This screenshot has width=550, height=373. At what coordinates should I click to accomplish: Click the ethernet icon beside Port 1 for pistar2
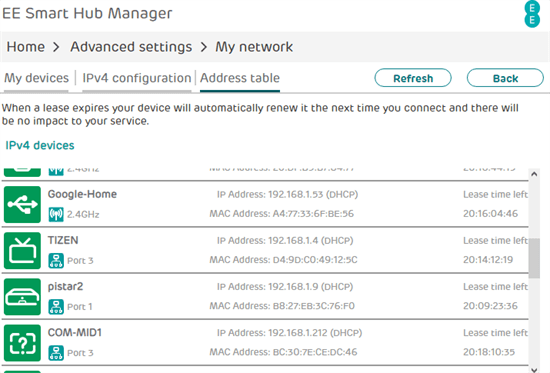(x=56, y=307)
